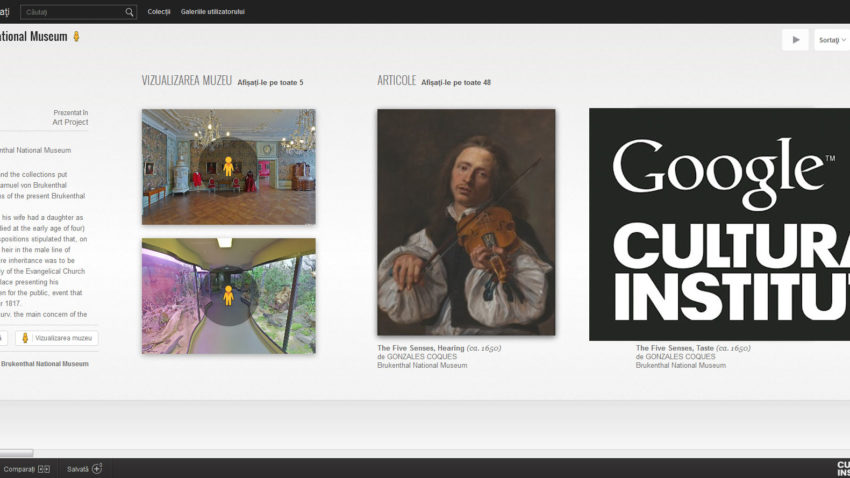Show all 5 museum views link
Image resolution: width=850 pixels, height=478 pixels.
coord(271,82)
